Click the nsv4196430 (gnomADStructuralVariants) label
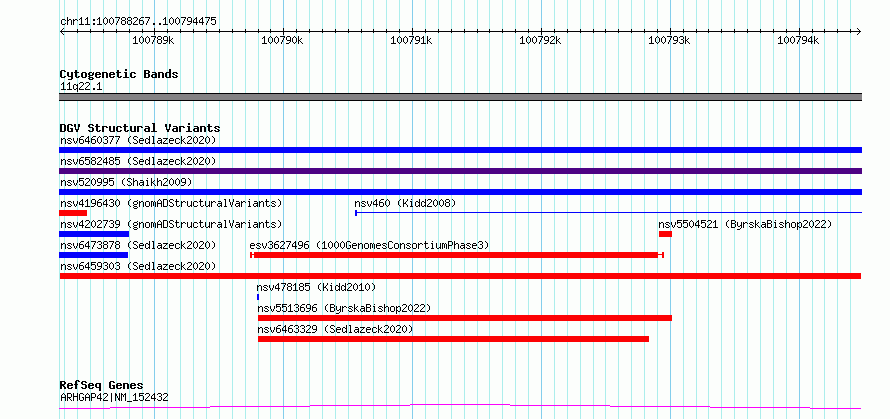Image resolution: width=890 pixels, height=419 pixels. click(x=171, y=203)
